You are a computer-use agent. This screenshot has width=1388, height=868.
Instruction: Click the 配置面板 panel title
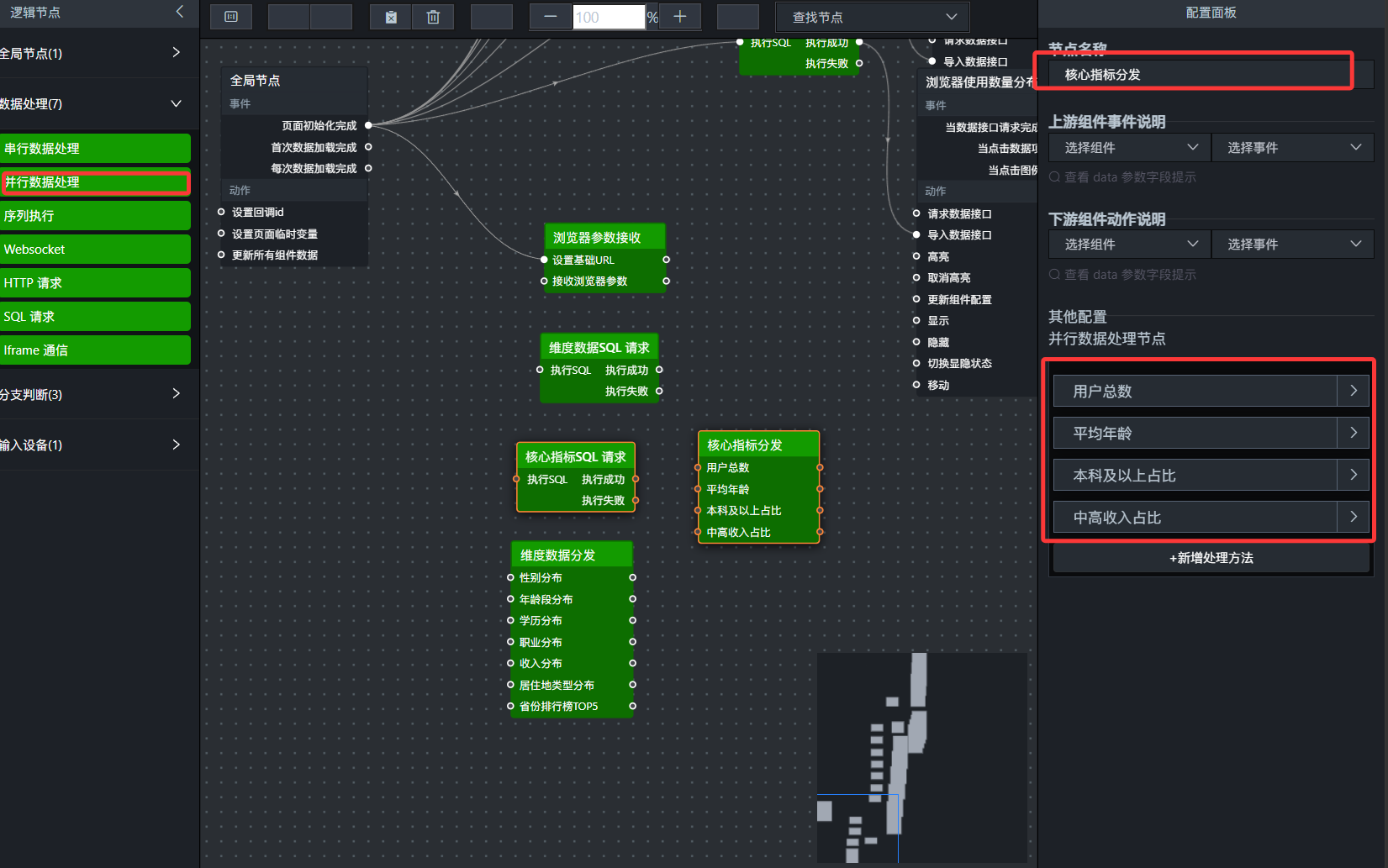pos(1211,13)
